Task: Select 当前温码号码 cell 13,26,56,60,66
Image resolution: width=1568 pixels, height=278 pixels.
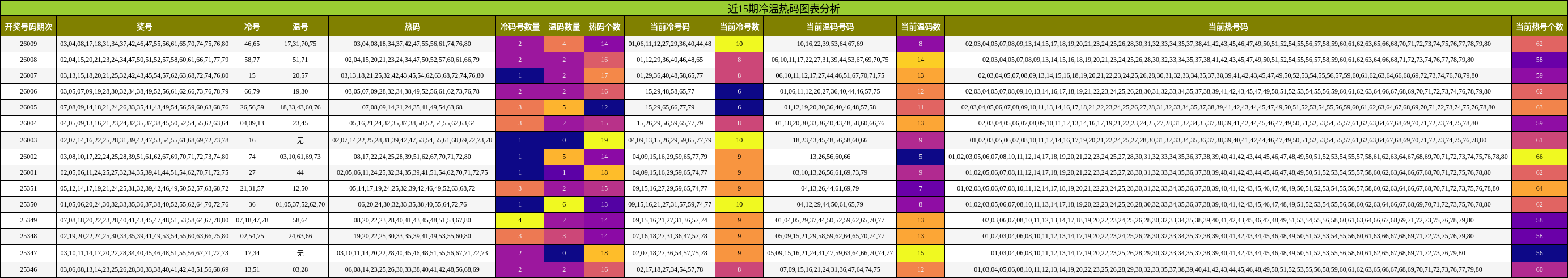Action: coord(830,157)
